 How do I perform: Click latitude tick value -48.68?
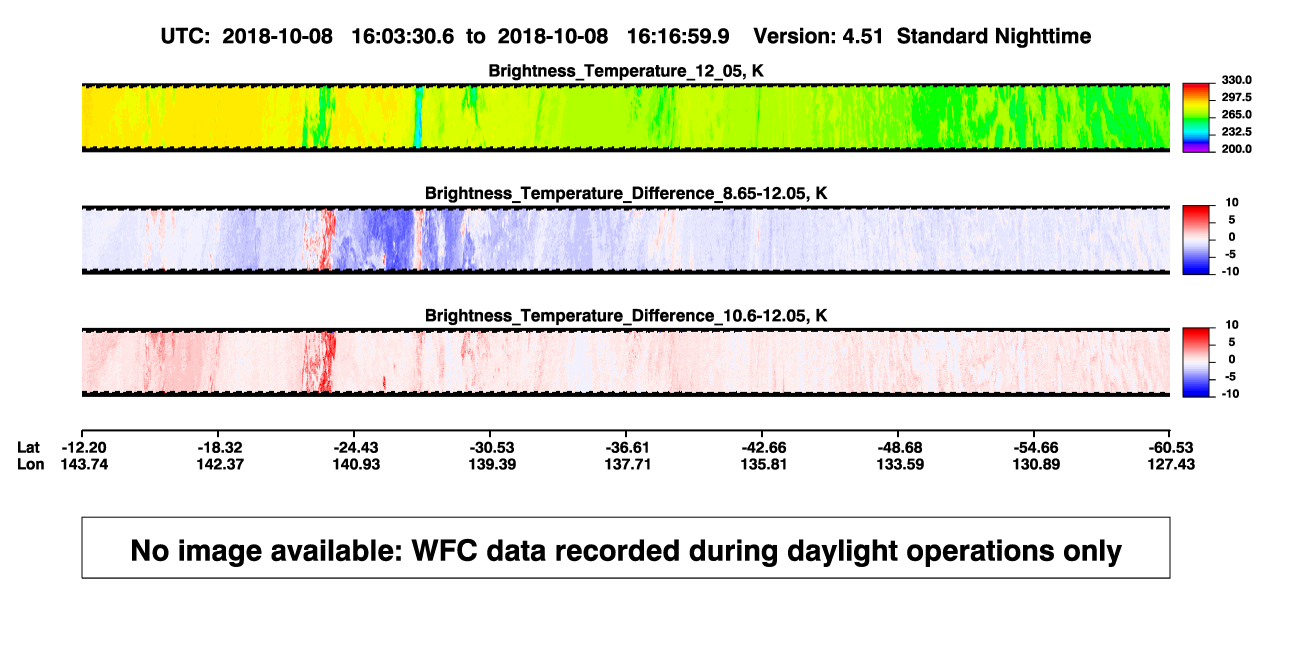coord(900,447)
